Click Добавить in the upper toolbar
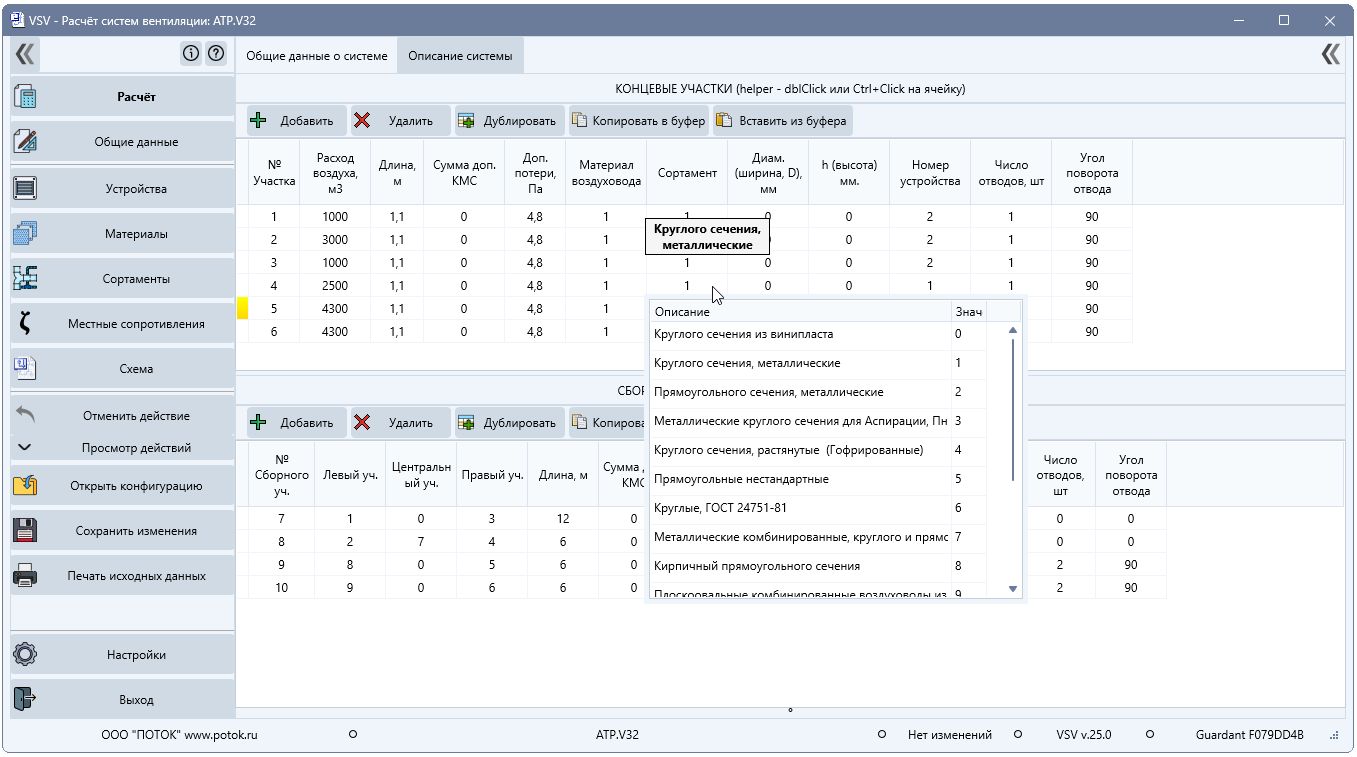 (x=297, y=121)
